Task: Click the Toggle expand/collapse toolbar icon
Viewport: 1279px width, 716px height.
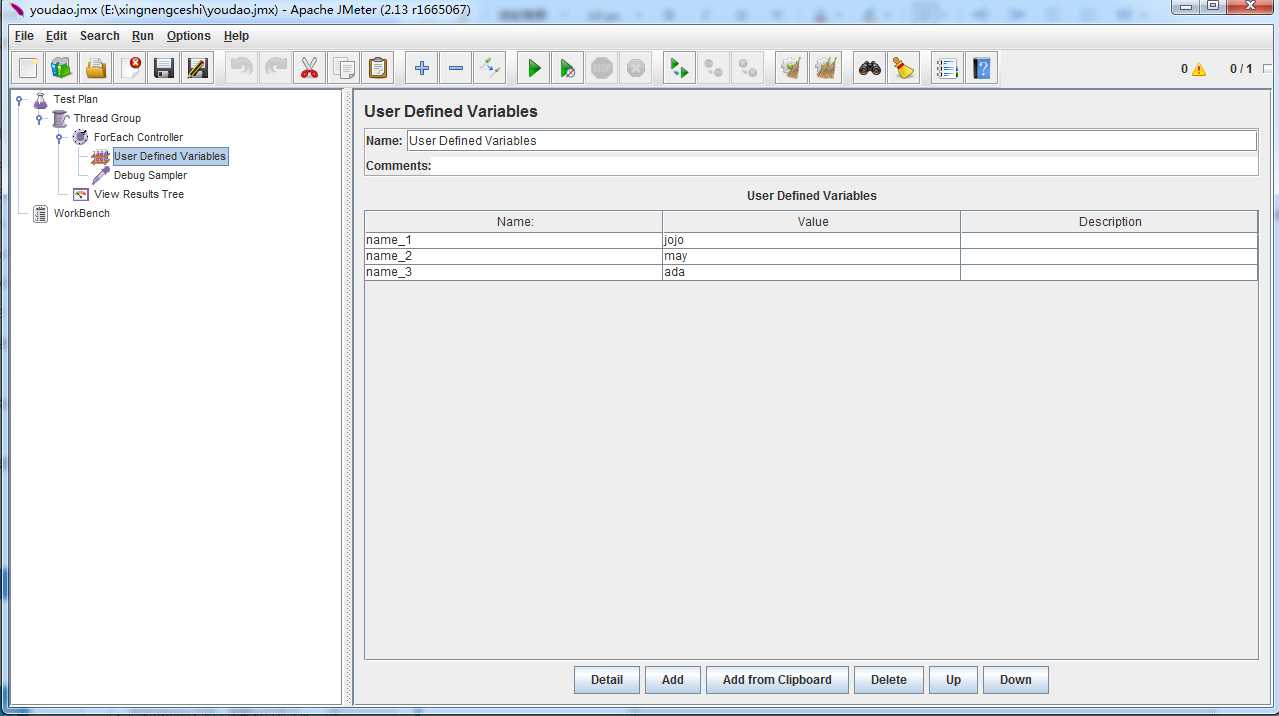Action: (x=490, y=68)
